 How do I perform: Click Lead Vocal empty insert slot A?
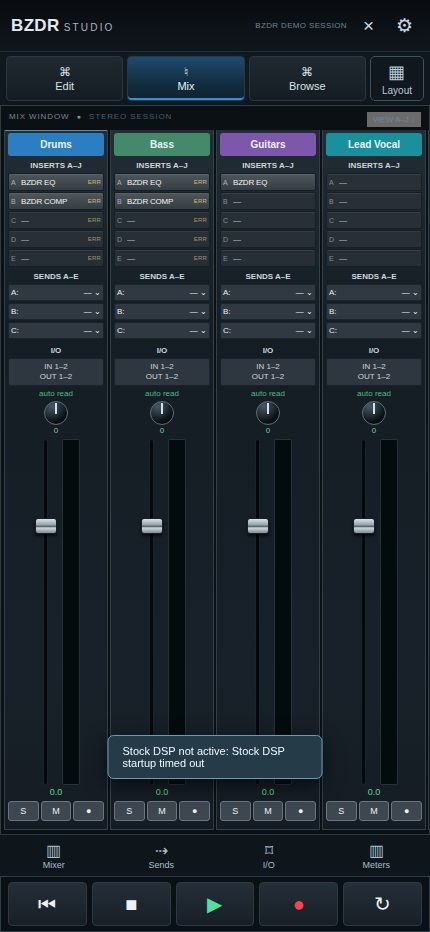(374, 182)
